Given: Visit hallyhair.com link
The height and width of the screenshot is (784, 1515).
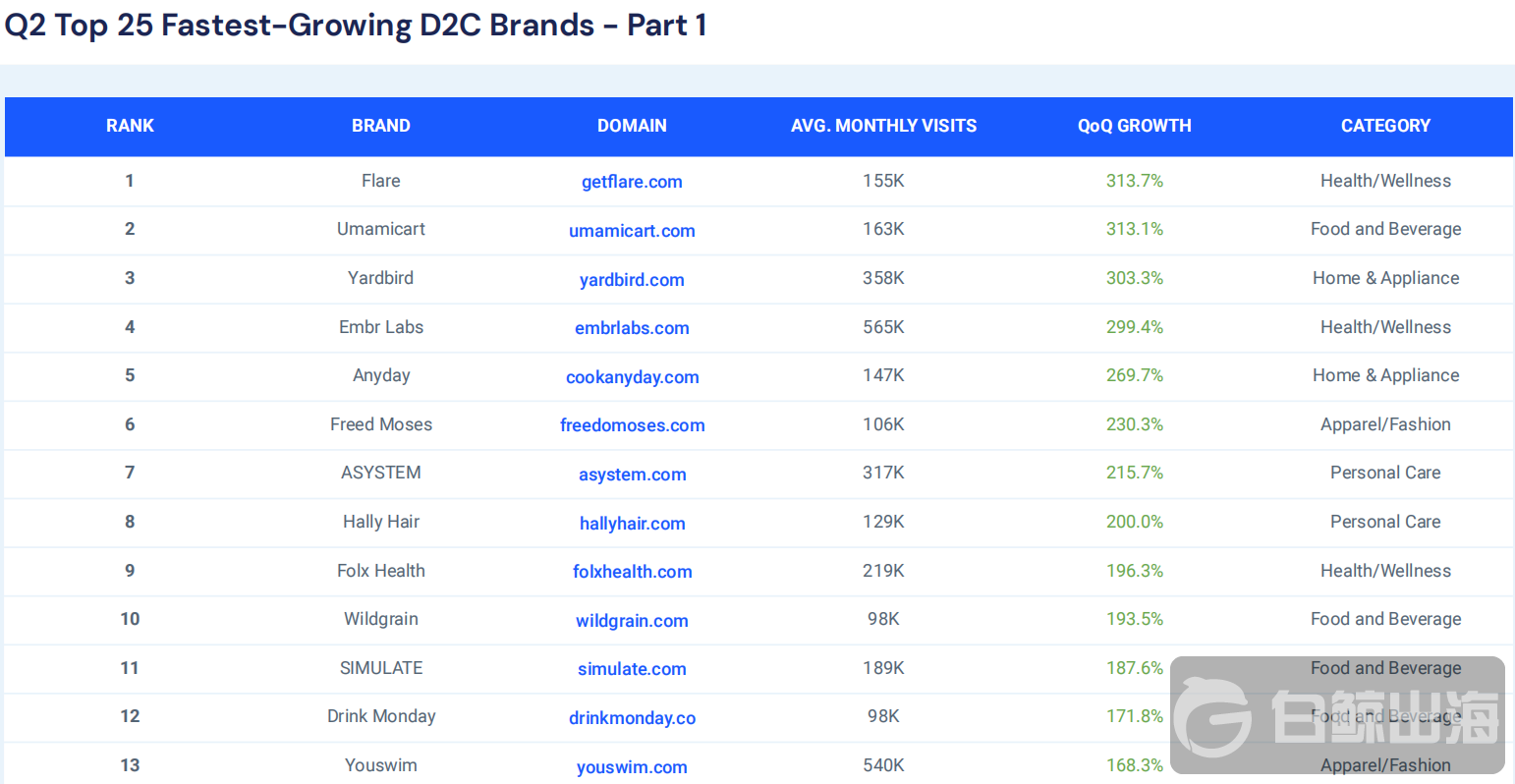Looking at the screenshot, I should coord(632,524).
